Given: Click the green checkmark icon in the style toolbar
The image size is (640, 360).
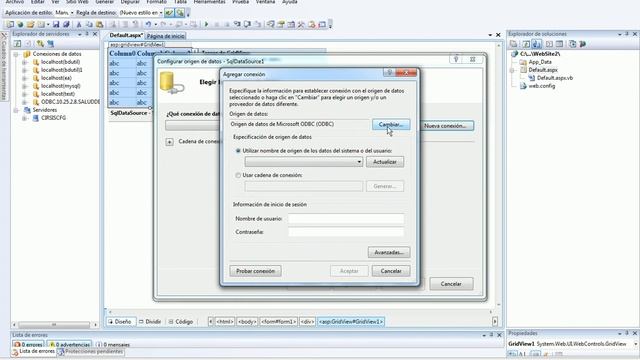Looking at the screenshot, I should [169, 13].
